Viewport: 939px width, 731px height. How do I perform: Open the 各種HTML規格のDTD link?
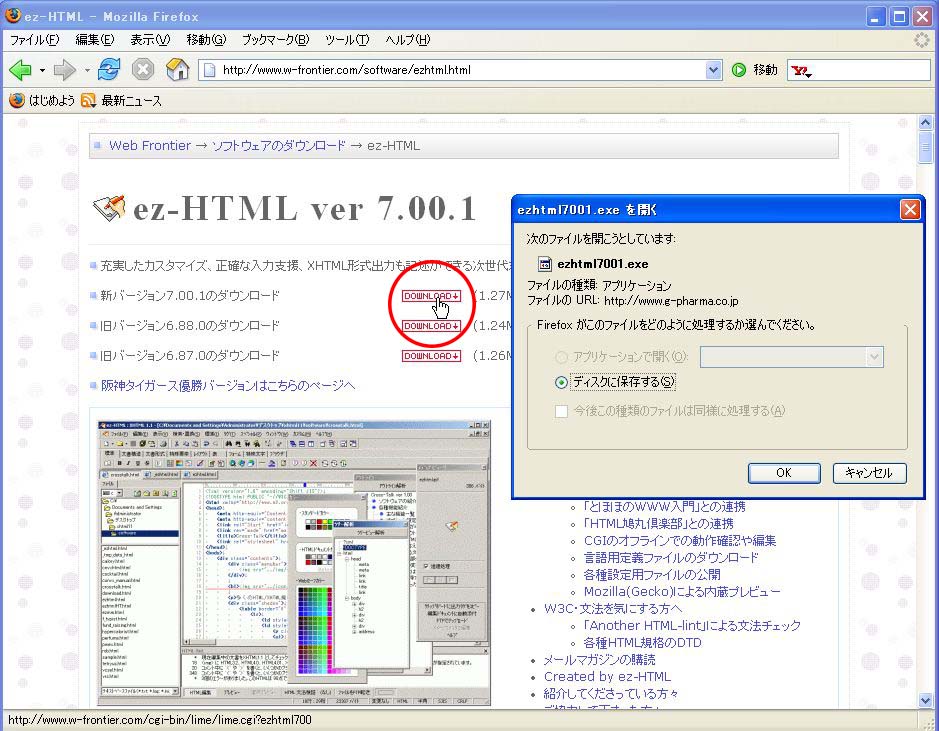643,643
